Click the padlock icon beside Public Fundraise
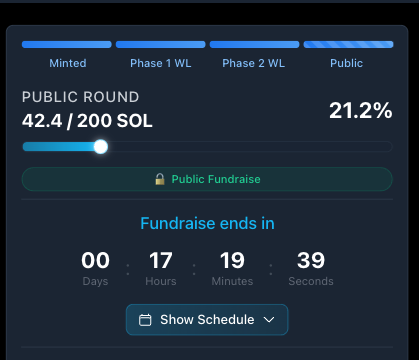 (160, 179)
